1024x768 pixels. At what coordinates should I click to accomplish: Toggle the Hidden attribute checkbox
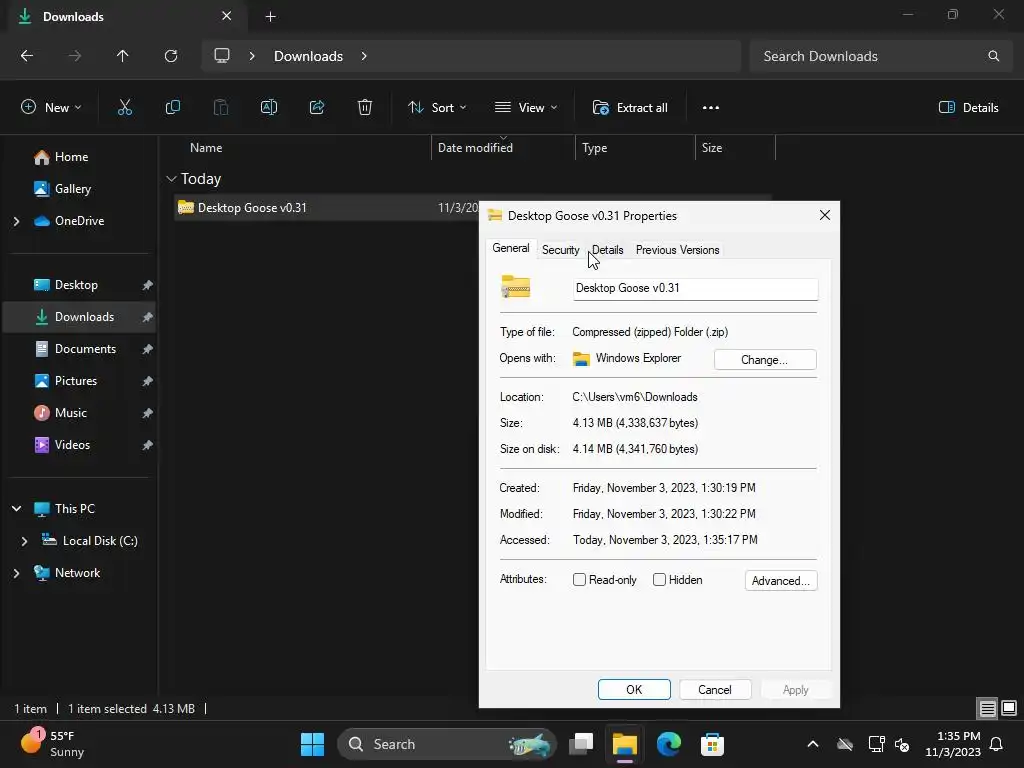click(660, 580)
